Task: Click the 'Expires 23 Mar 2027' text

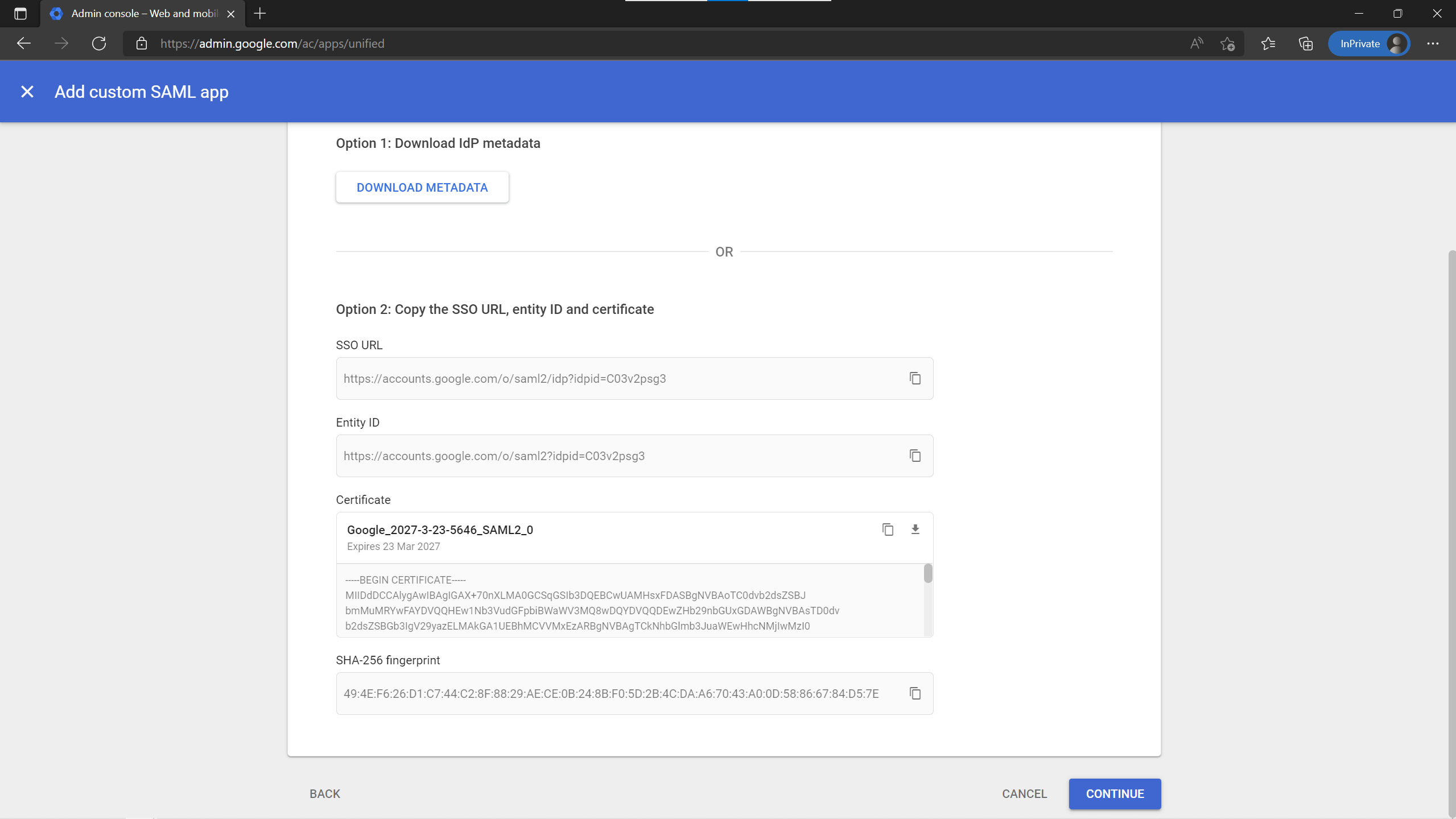Action: point(394,546)
